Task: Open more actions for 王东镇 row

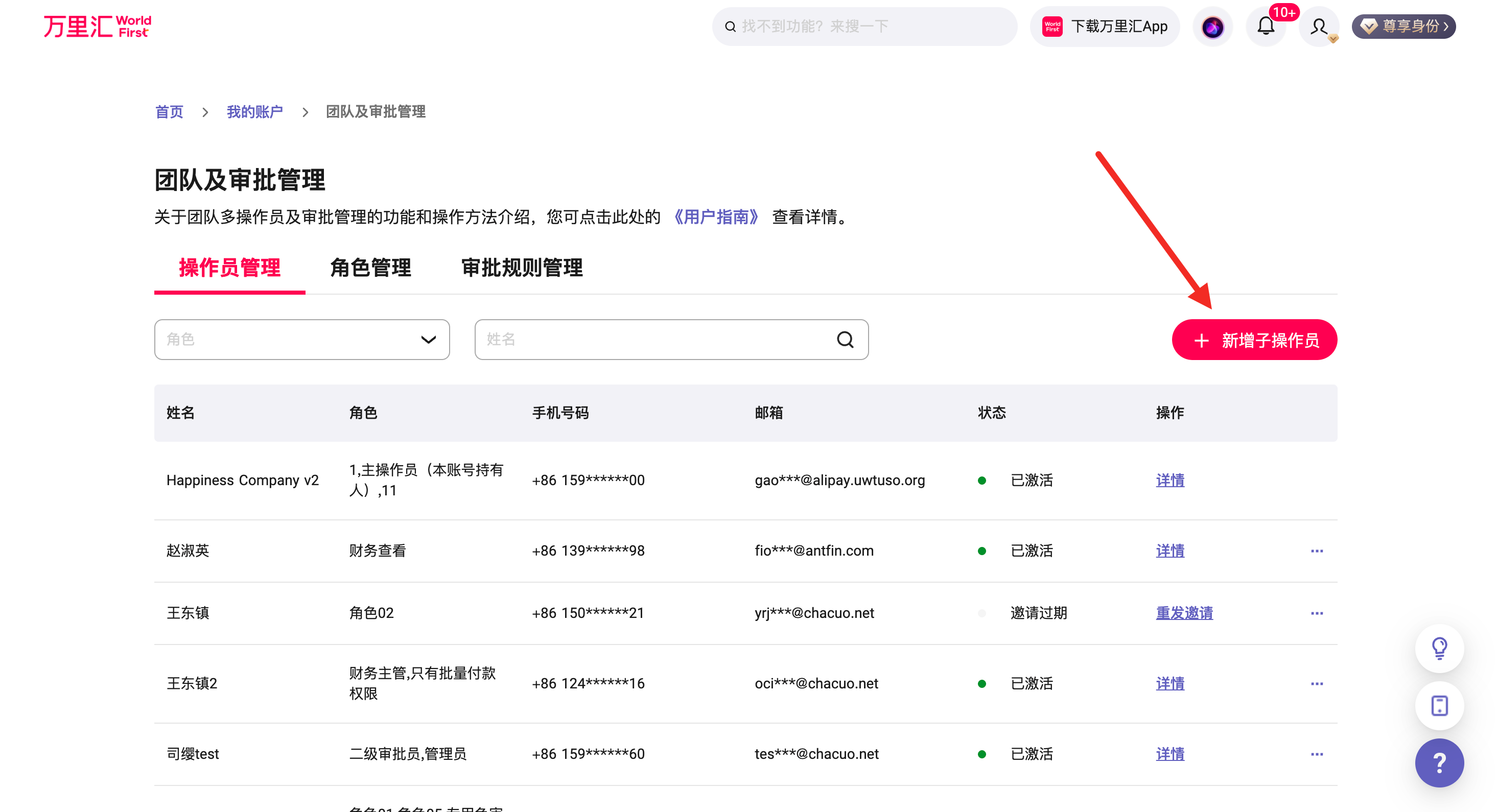Action: click(1316, 613)
